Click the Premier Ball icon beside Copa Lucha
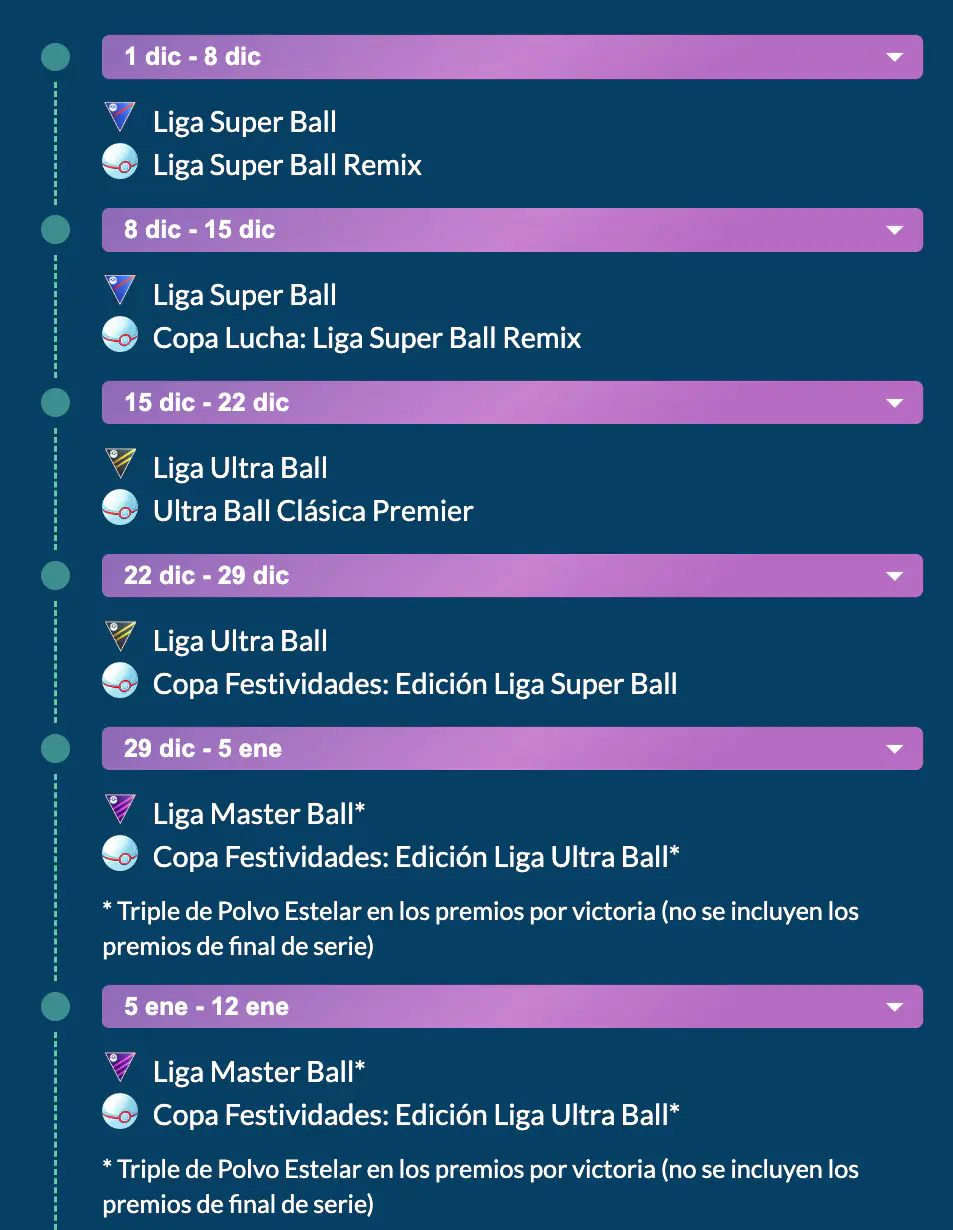This screenshot has width=953, height=1230. coord(120,335)
